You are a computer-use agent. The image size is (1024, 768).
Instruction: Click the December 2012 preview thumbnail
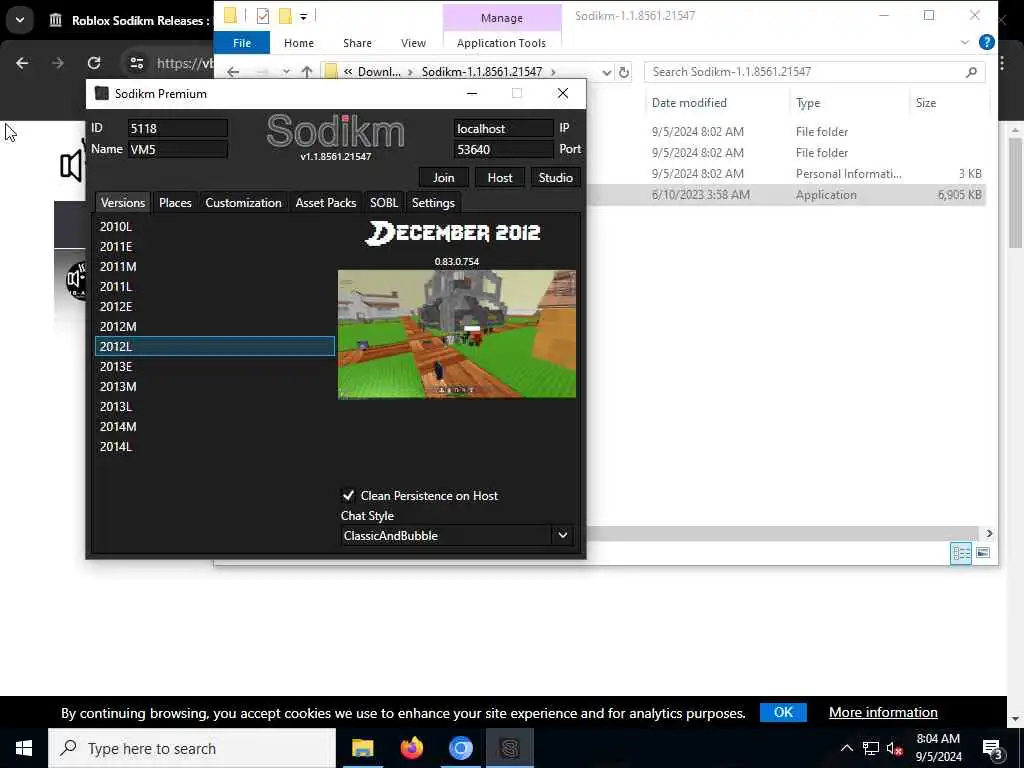tap(456, 334)
